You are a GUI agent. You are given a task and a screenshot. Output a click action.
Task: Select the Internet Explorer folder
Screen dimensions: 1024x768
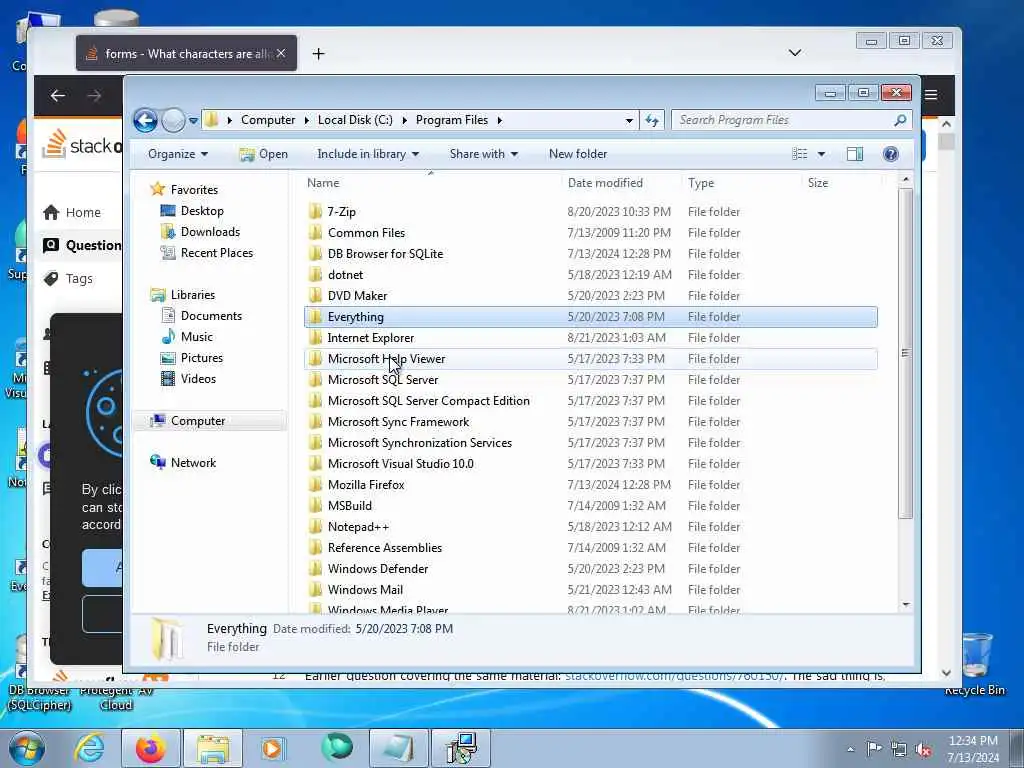pyautogui.click(x=370, y=338)
